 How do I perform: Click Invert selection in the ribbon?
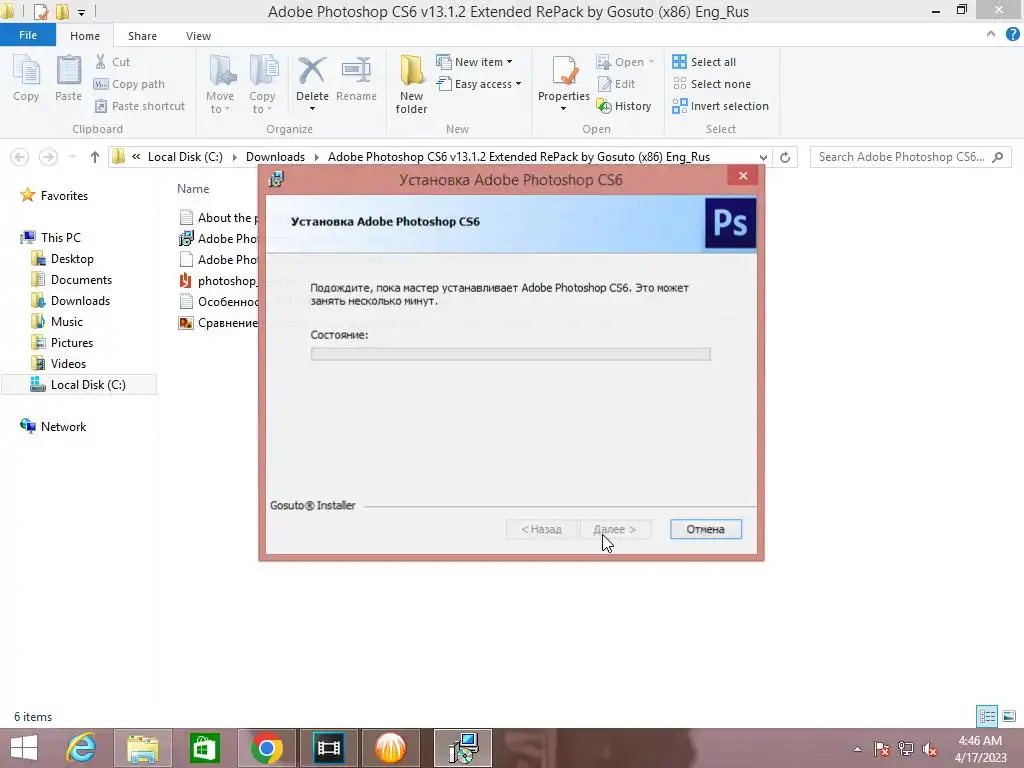coord(720,106)
